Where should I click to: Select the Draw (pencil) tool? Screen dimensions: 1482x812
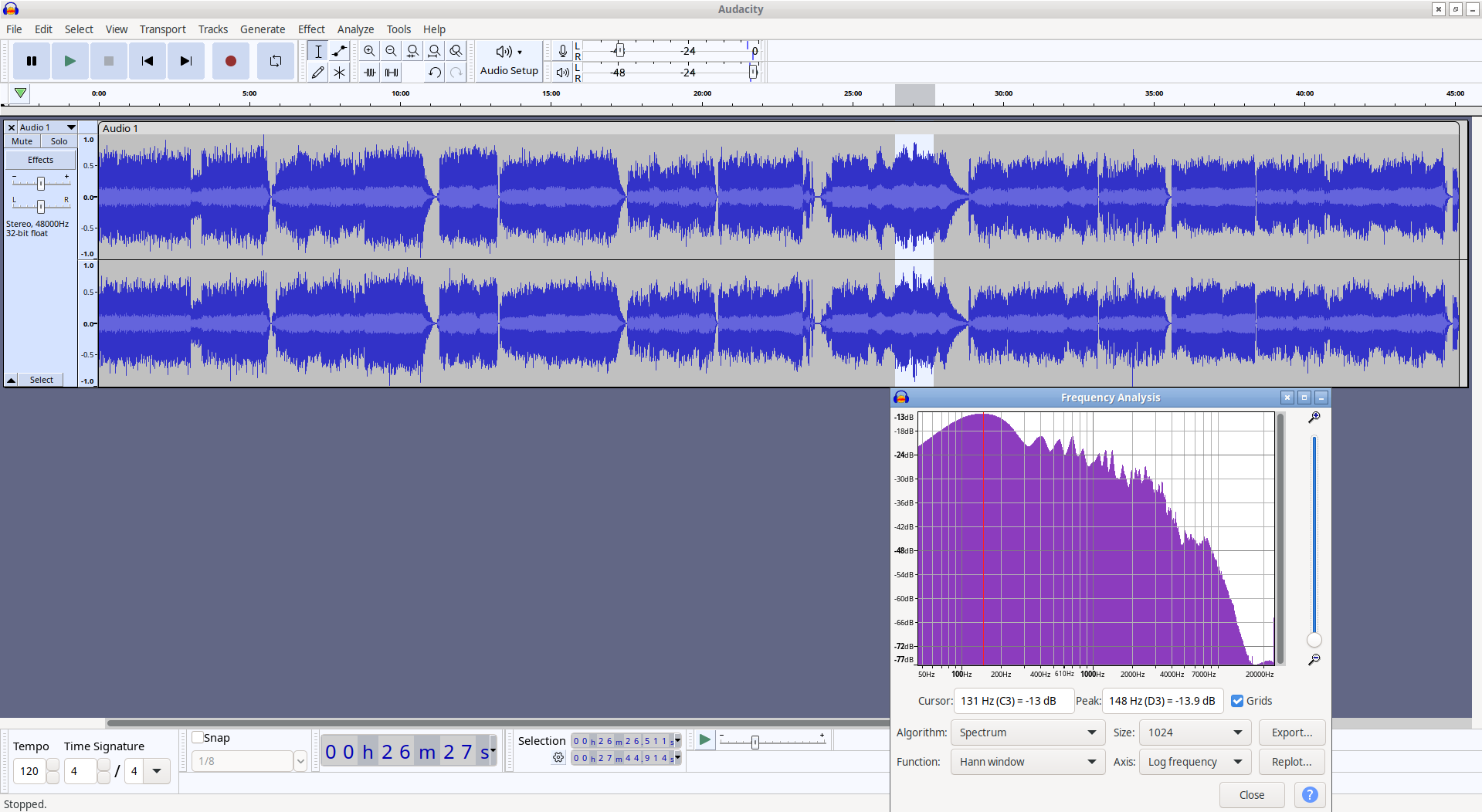click(318, 73)
